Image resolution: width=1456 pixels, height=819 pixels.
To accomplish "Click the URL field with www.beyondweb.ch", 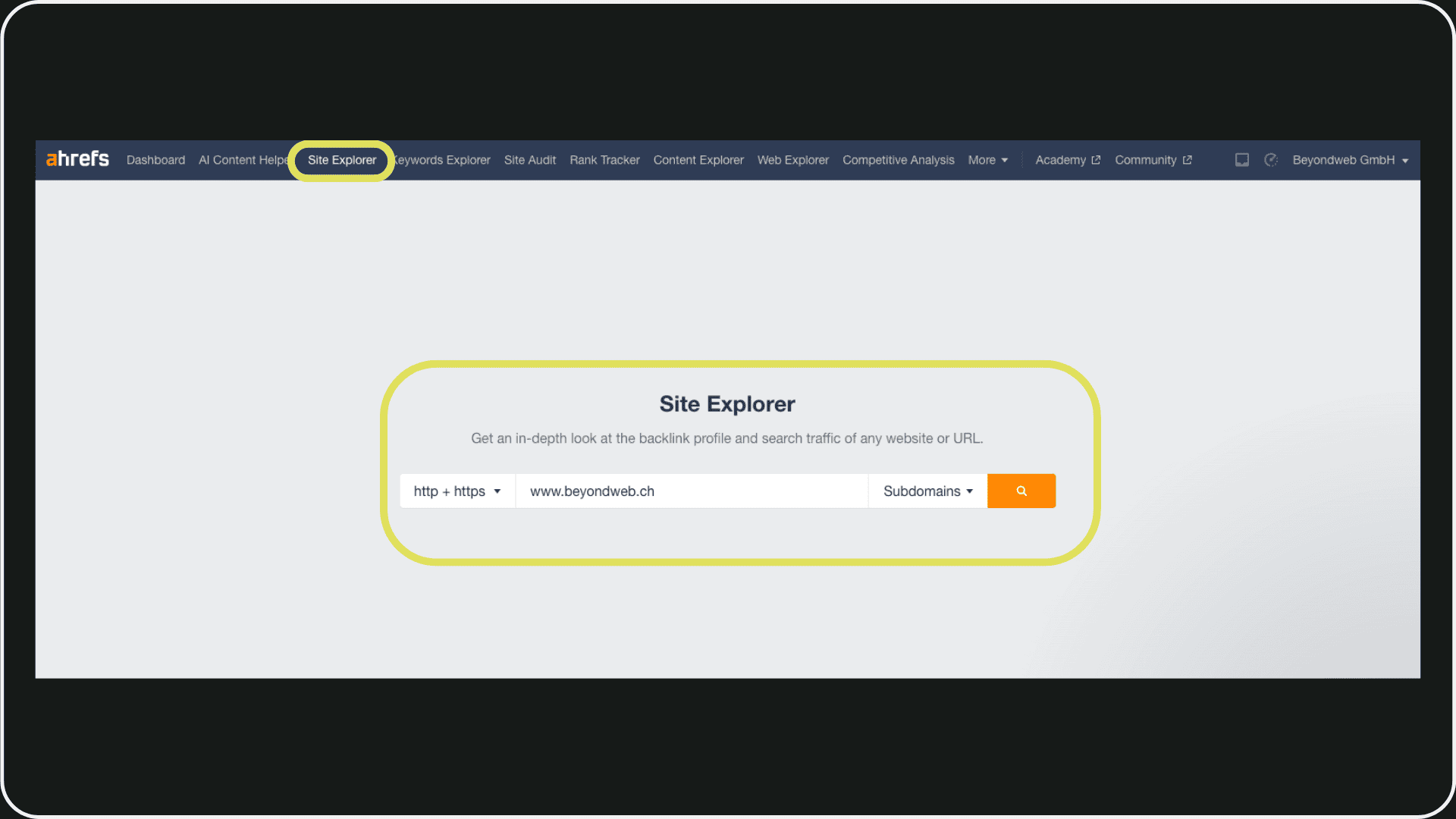I will click(x=692, y=491).
